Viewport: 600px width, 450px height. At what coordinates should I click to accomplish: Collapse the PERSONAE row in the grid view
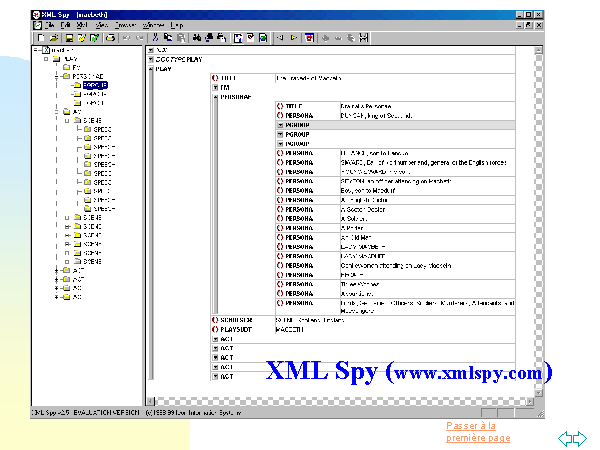point(214,95)
